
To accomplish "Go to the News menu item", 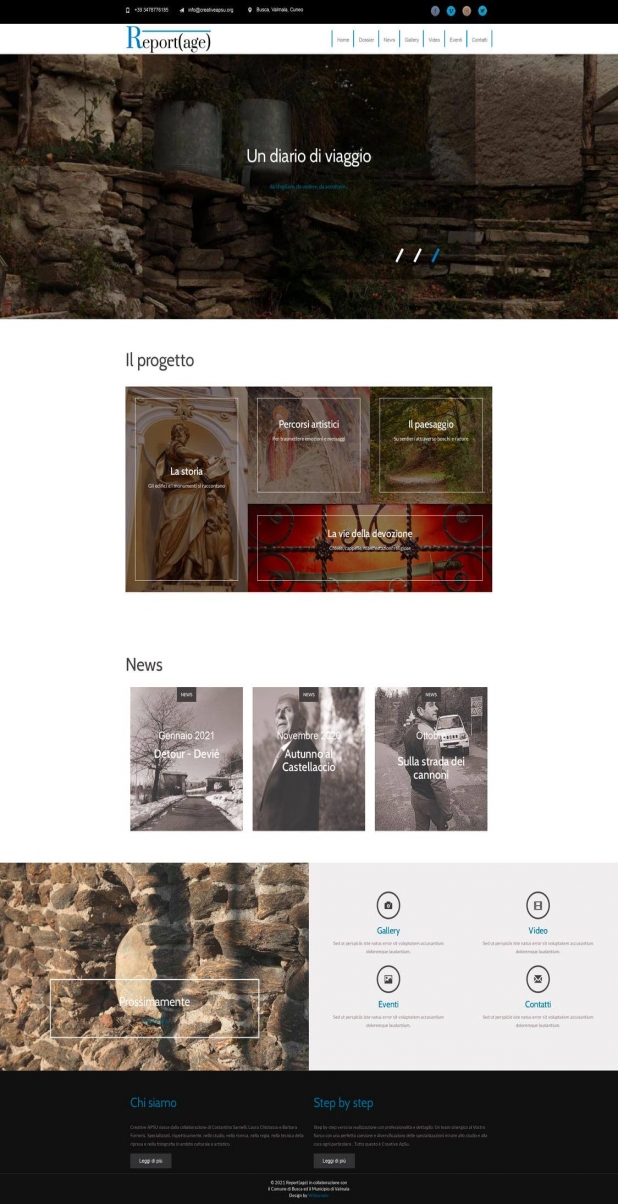I will click(389, 39).
